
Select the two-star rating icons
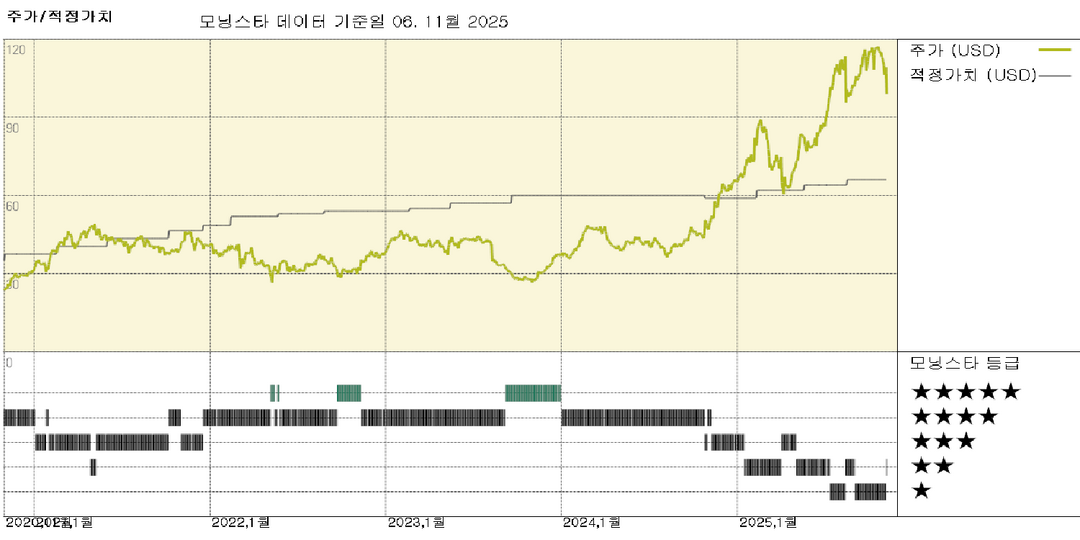click(931, 466)
